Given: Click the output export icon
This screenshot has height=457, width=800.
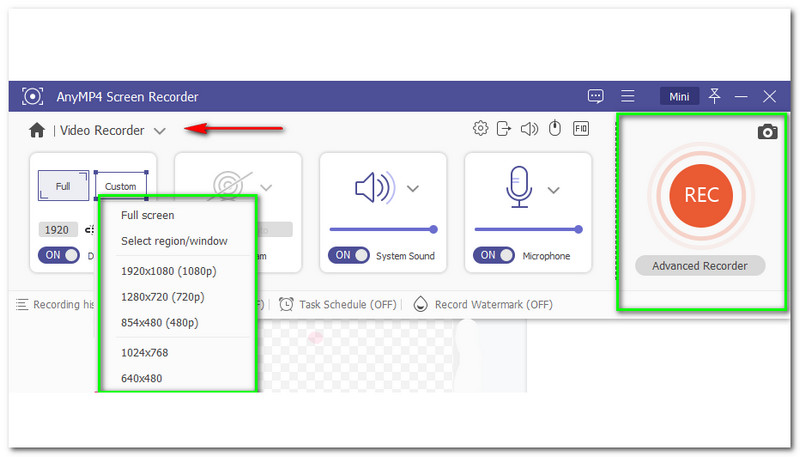Looking at the screenshot, I should [x=504, y=128].
